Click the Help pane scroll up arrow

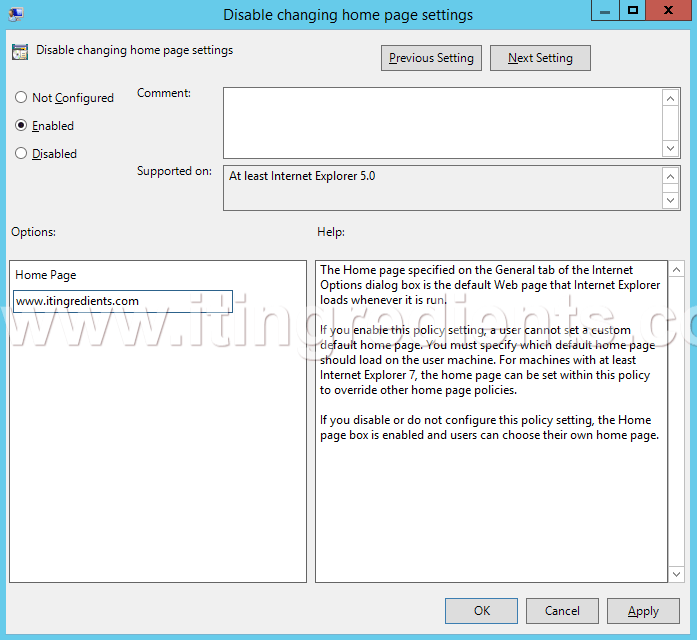tap(676, 270)
